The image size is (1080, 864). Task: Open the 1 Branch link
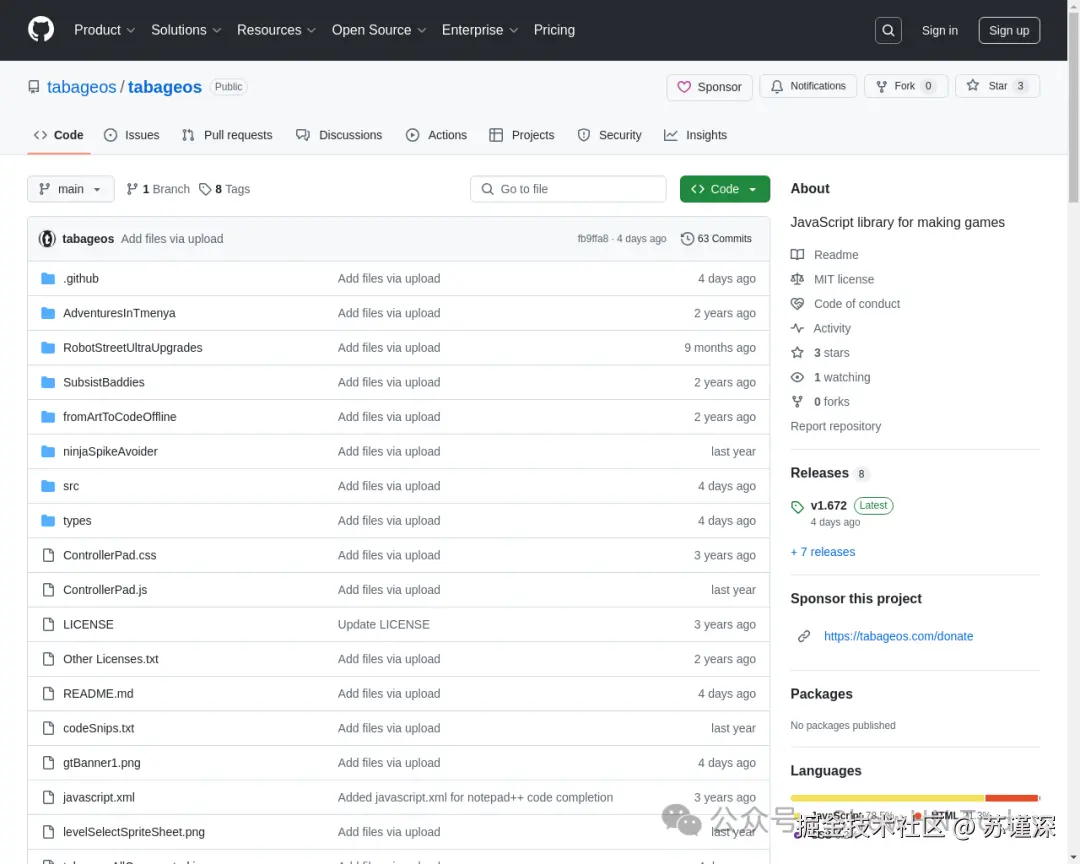(x=158, y=189)
